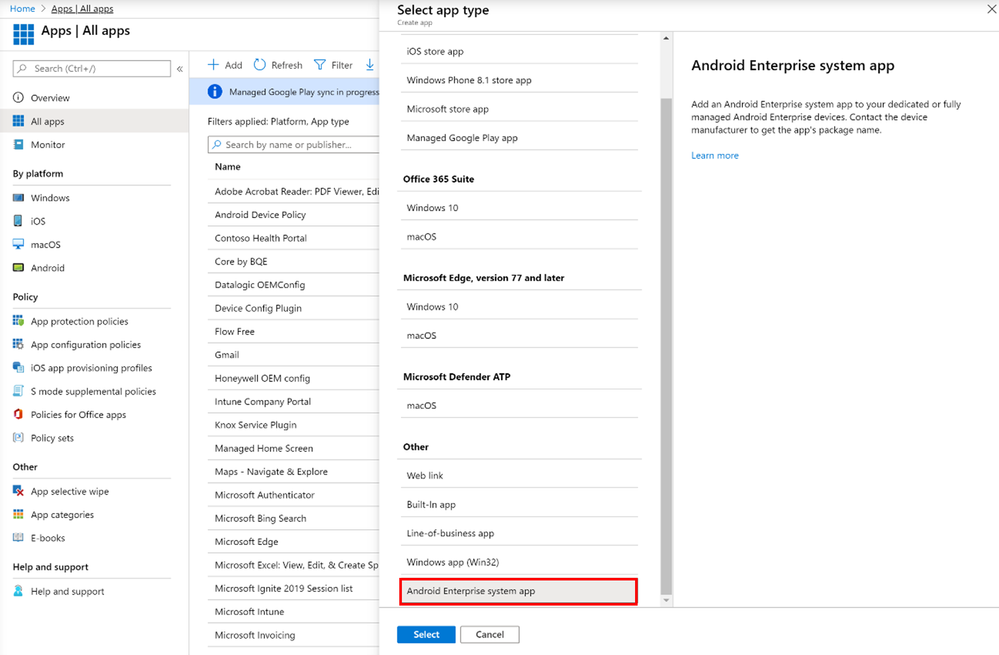Click the Add plus icon
Viewport: 999px width, 655px height.
pyautogui.click(x=213, y=65)
